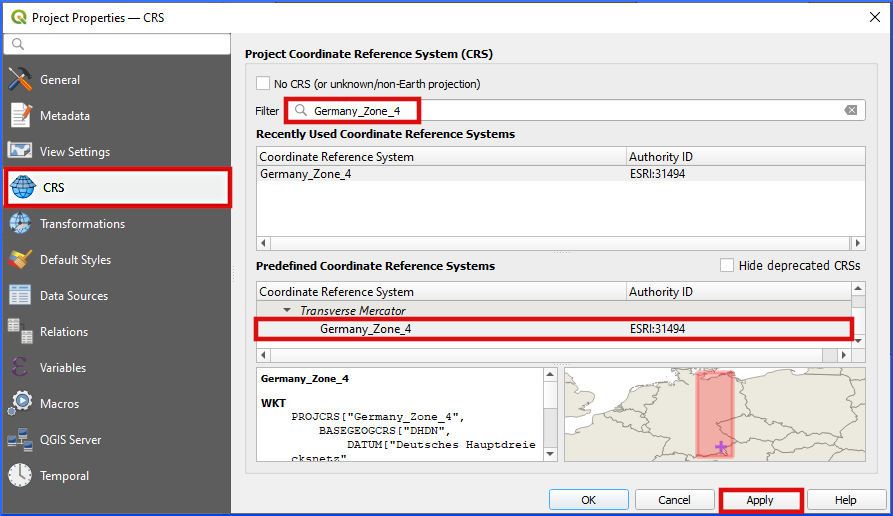Image resolution: width=893 pixels, height=516 pixels.
Task: Click left arrow of recent list scrollbar
Action: pyautogui.click(x=263, y=243)
